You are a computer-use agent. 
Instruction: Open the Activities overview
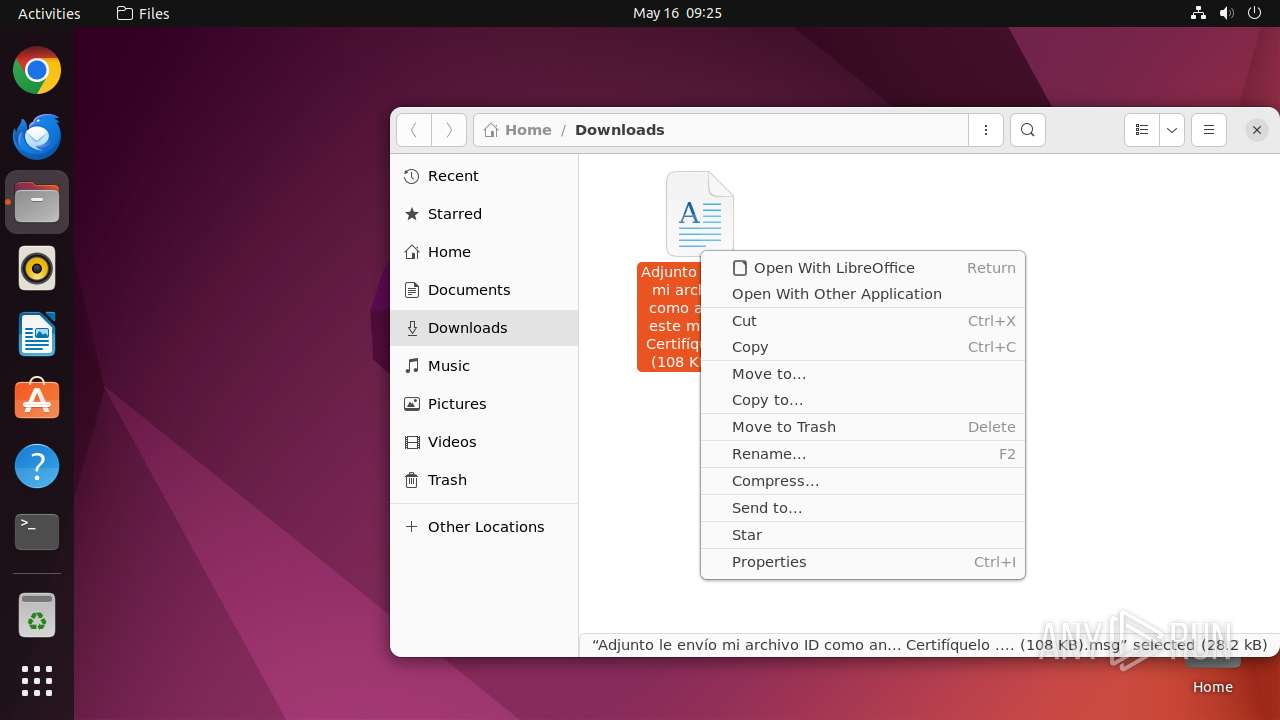49,13
